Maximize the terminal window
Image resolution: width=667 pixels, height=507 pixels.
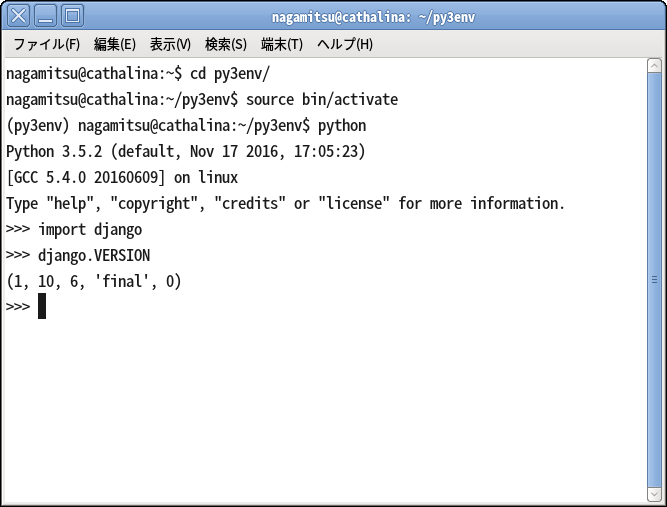[72, 16]
